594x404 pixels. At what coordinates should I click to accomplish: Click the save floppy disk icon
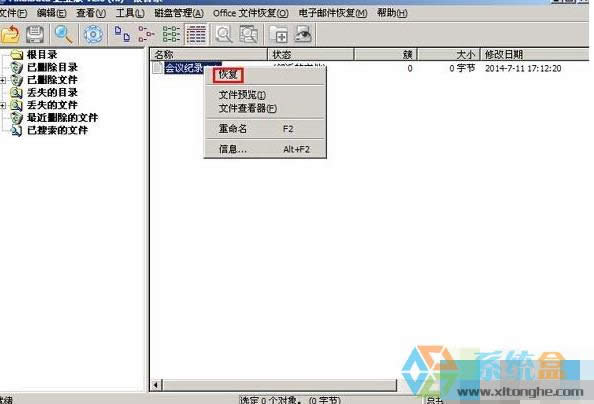pyautogui.click(x=35, y=34)
